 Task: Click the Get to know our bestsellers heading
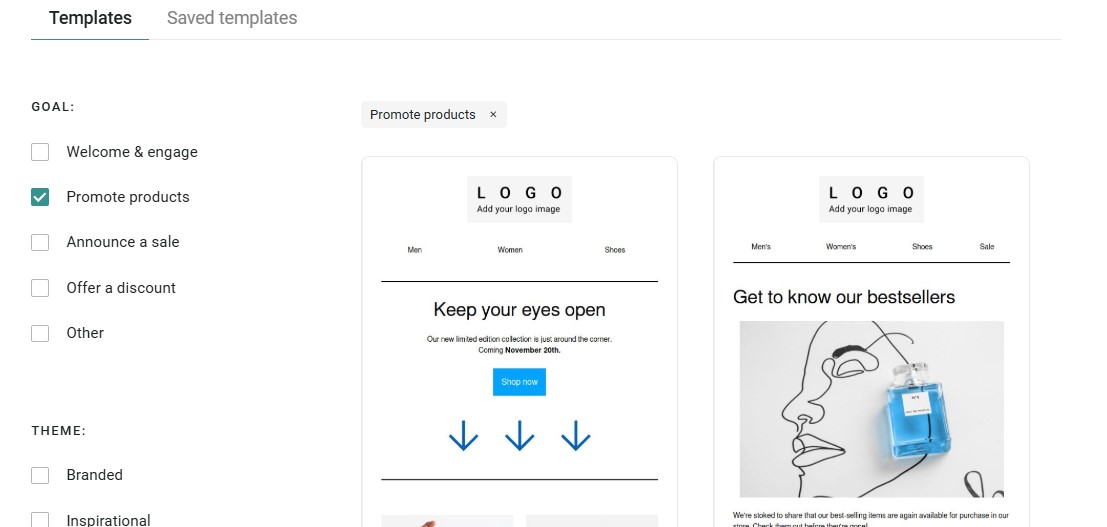coord(844,297)
